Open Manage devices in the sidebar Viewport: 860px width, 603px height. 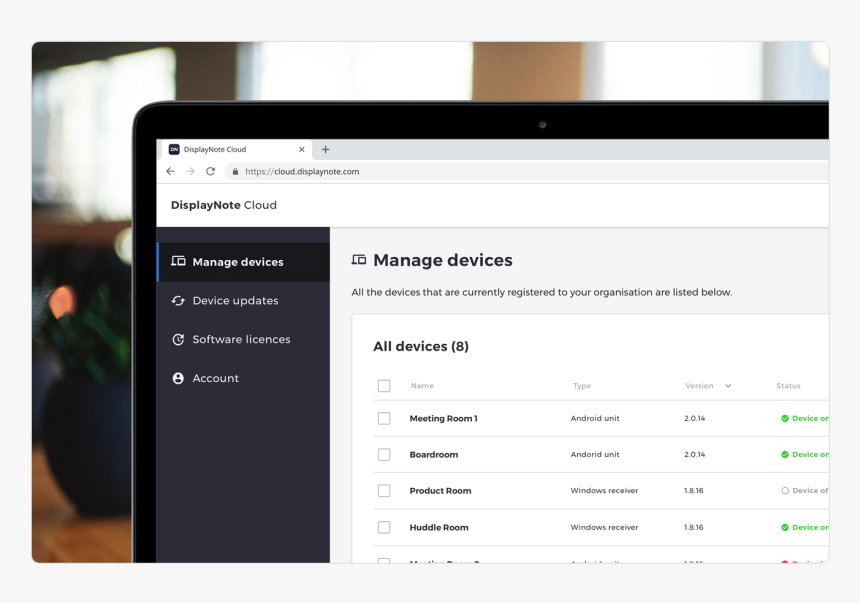244,262
